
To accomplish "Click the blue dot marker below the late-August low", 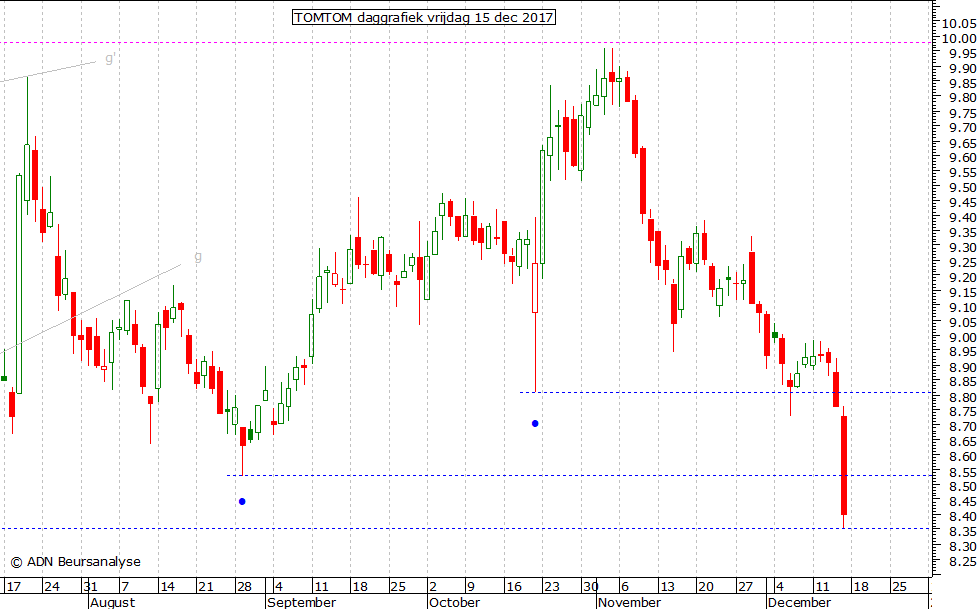I will click(242, 501).
